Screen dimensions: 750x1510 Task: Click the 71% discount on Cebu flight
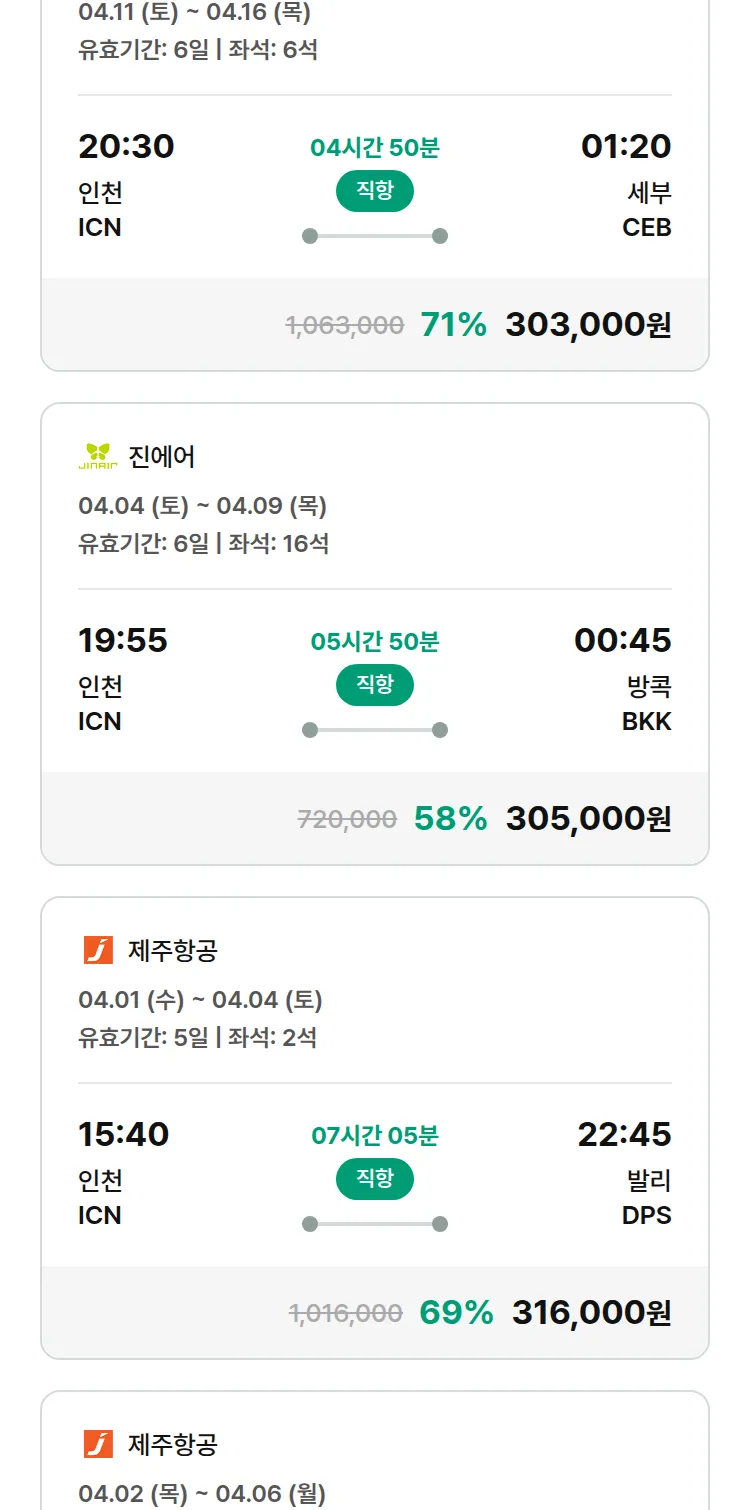(x=453, y=325)
